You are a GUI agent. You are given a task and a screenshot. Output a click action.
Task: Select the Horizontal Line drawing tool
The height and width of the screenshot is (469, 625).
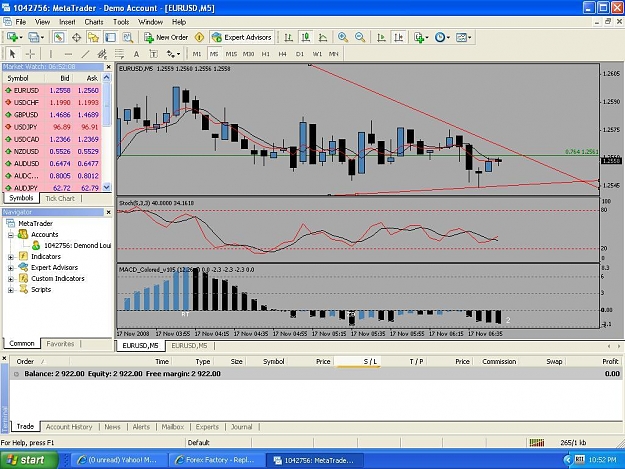pyautogui.click(x=68, y=54)
